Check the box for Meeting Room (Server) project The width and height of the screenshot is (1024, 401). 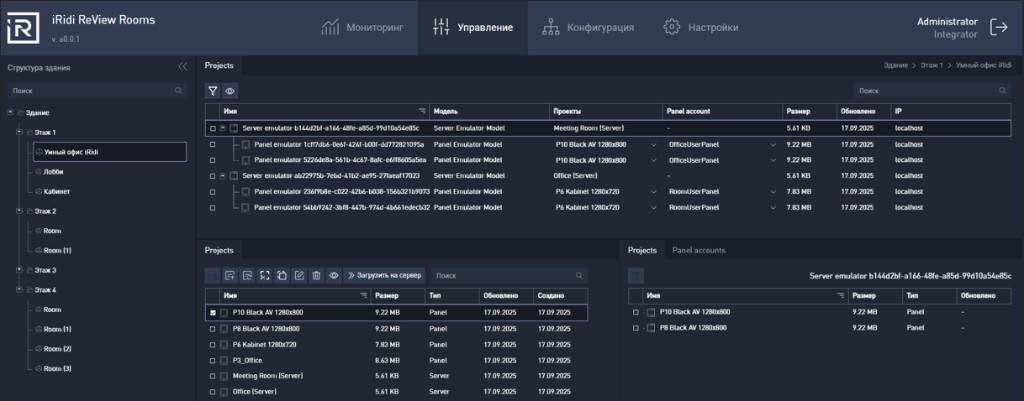point(213,376)
